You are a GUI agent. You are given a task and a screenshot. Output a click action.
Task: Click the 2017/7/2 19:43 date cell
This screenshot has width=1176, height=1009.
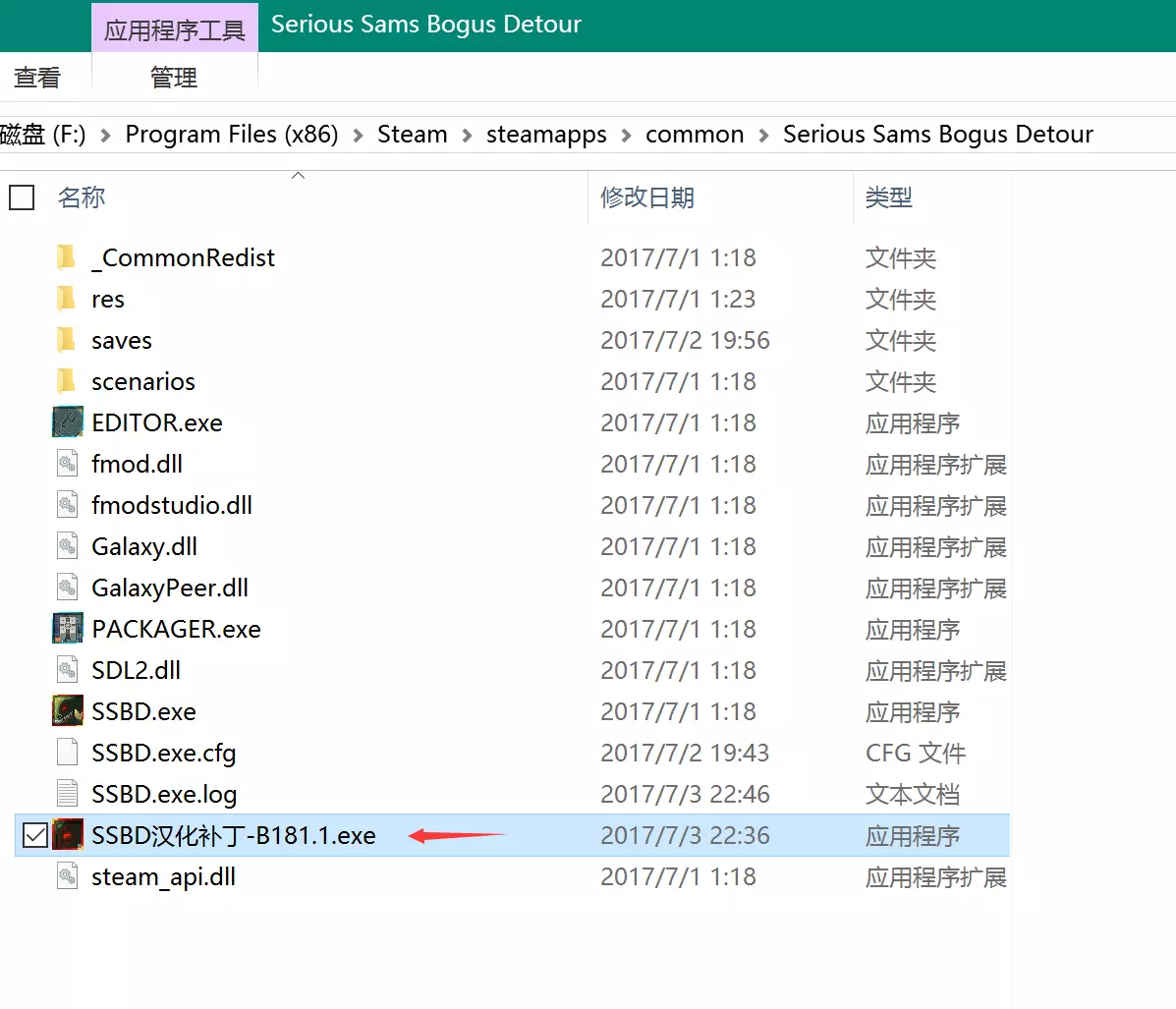[x=685, y=754]
